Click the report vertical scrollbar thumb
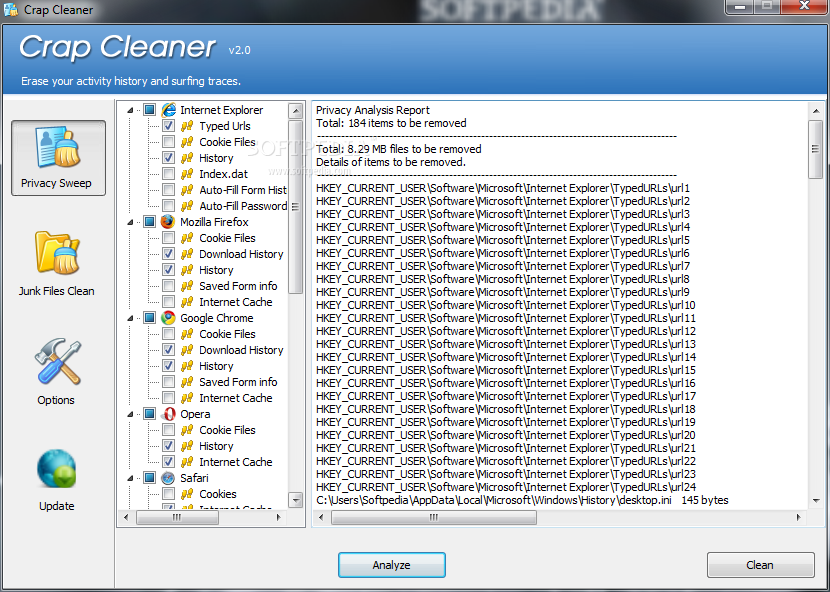 pyautogui.click(x=816, y=149)
